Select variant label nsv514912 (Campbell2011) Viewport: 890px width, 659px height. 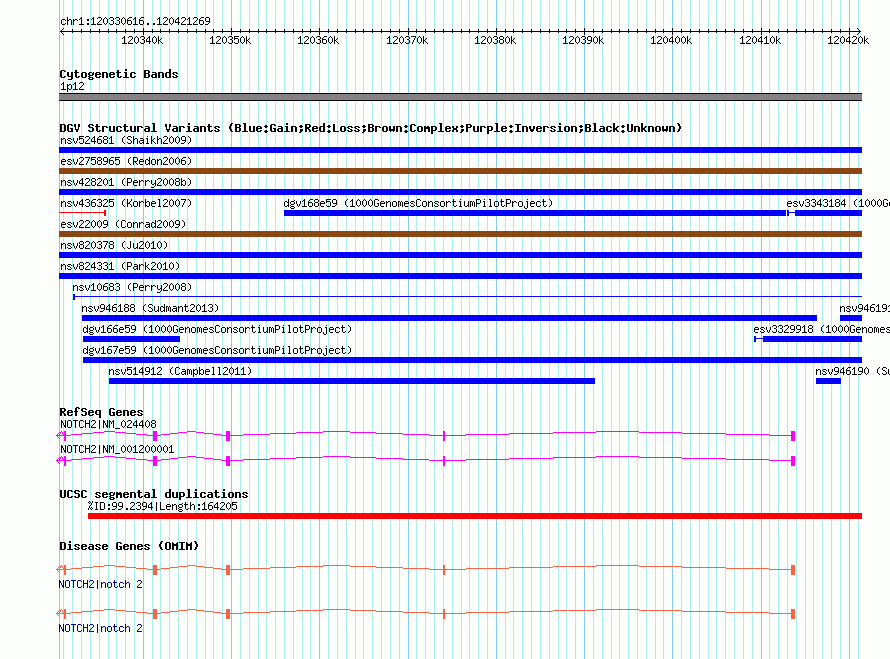click(180, 371)
